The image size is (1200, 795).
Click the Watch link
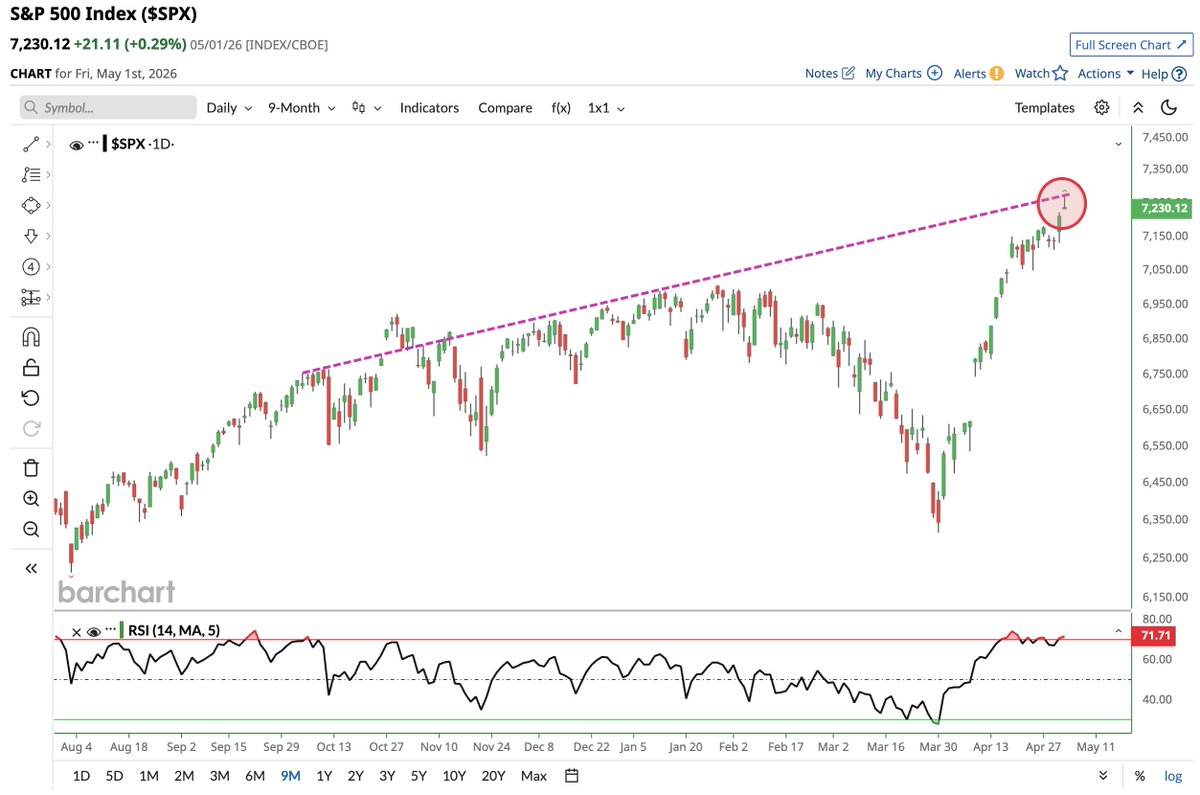(x=1032, y=73)
